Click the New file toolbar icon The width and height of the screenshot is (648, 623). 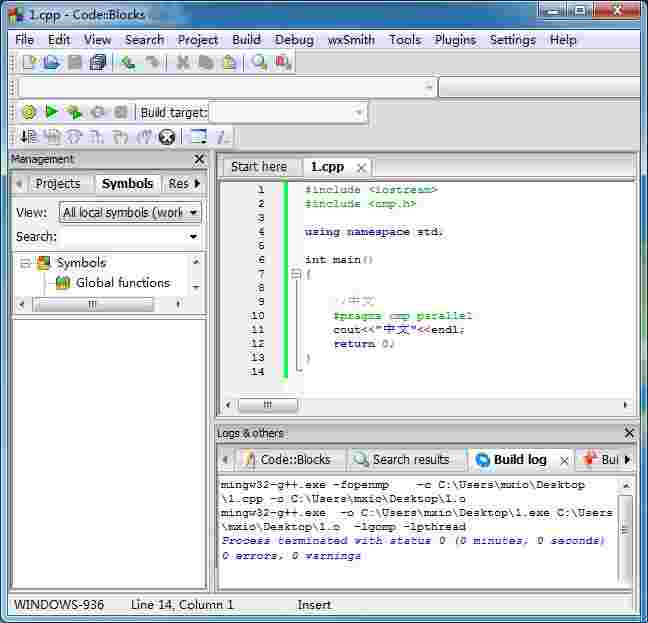(29, 63)
